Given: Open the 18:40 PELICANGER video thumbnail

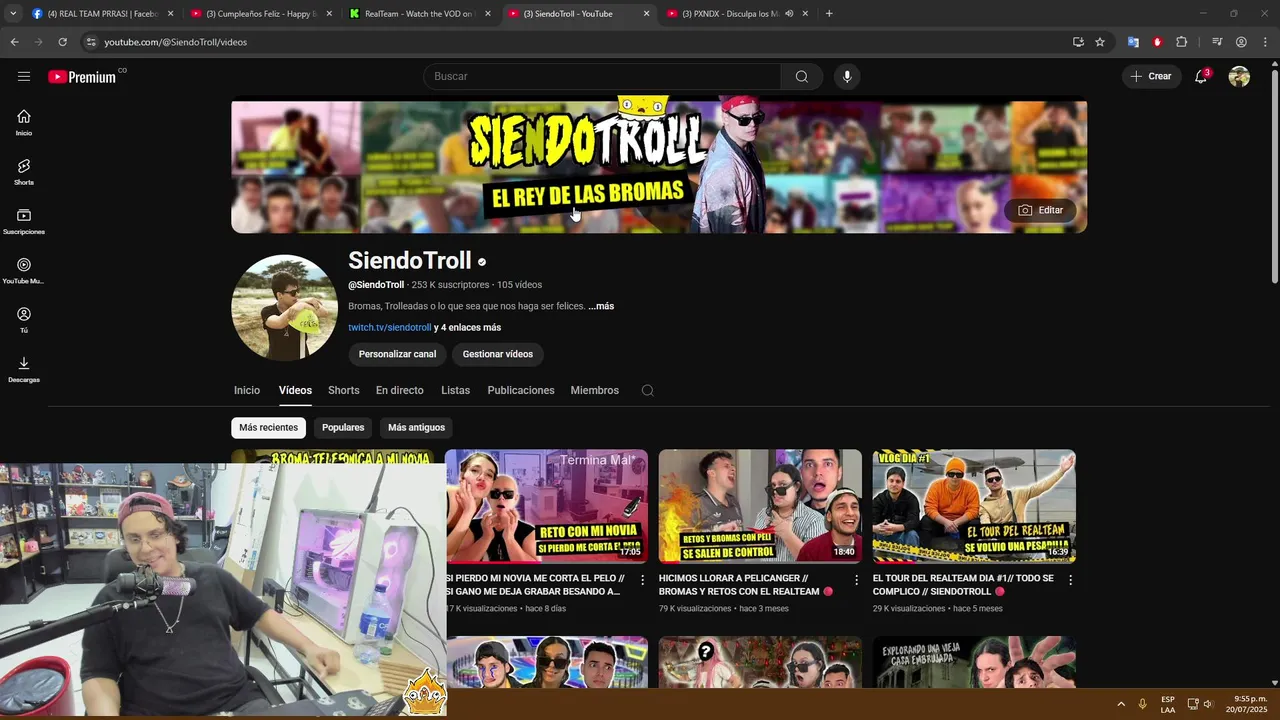Looking at the screenshot, I should (x=760, y=506).
